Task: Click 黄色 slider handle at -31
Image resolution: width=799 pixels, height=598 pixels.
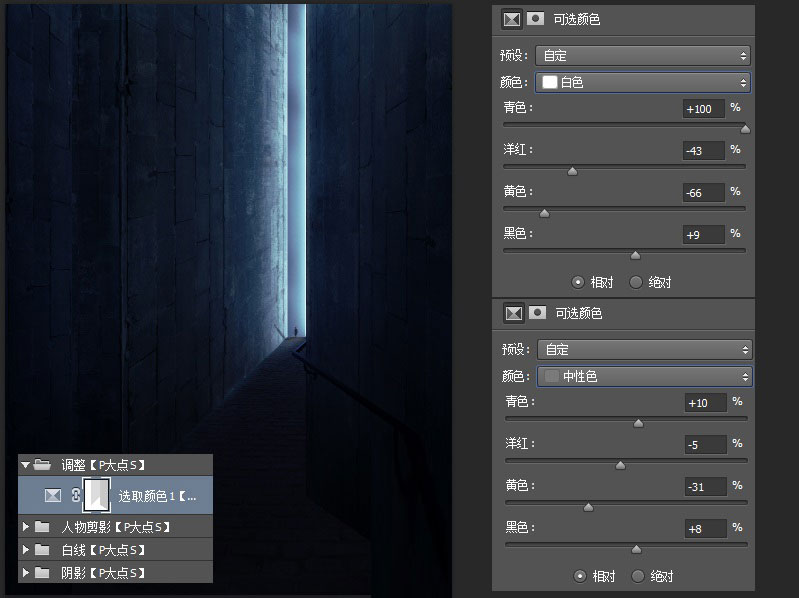Action: pyautogui.click(x=589, y=507)
